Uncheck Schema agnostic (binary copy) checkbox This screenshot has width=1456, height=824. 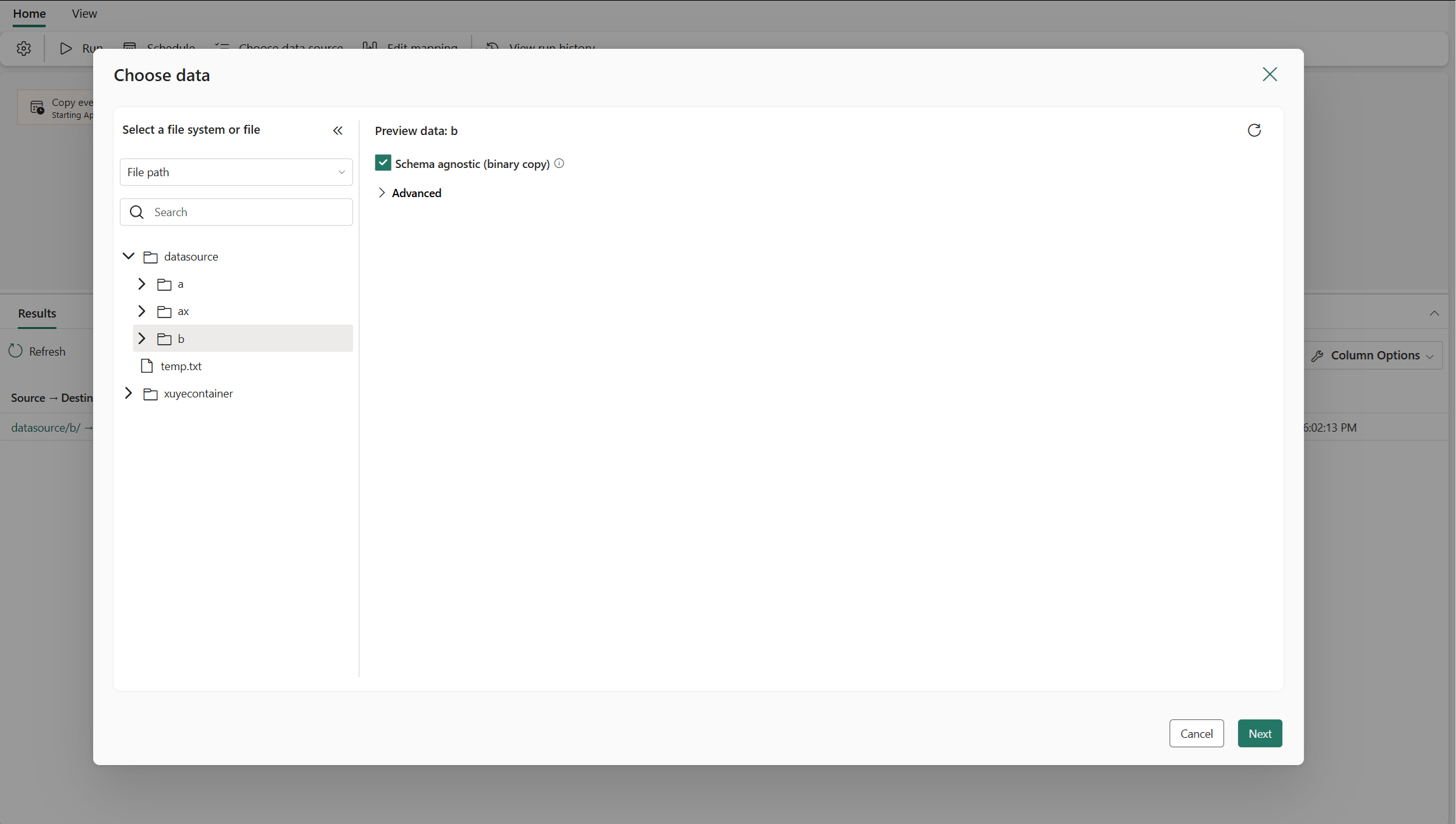pyautogui.click(x=383, y=163)
